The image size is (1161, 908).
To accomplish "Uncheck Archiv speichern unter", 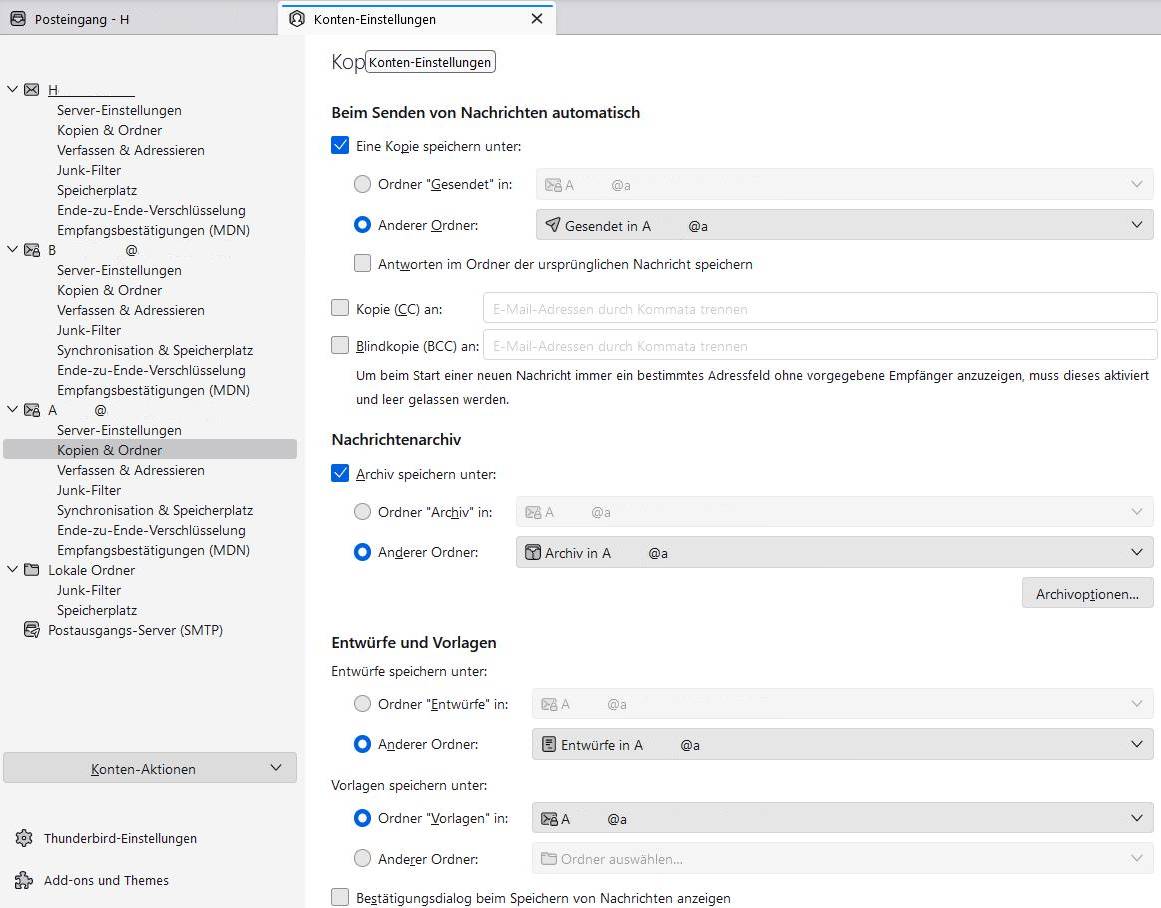I will pos(340,473).
